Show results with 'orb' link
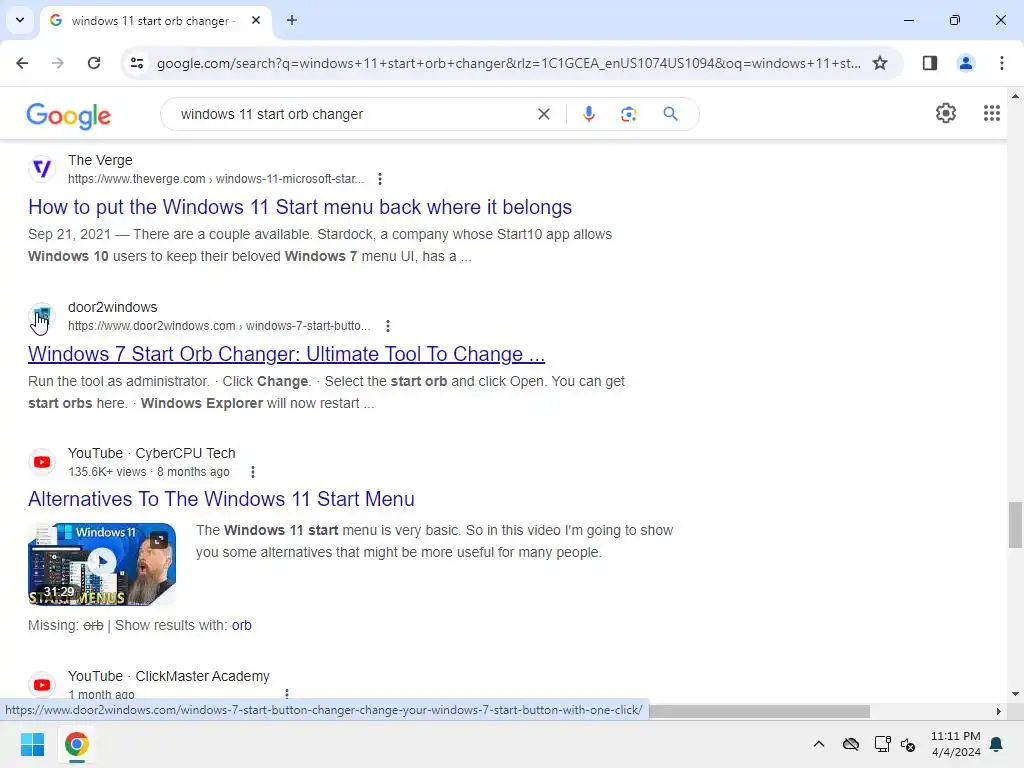Viewport: 1024px width, 768px height. coord(242,625)
